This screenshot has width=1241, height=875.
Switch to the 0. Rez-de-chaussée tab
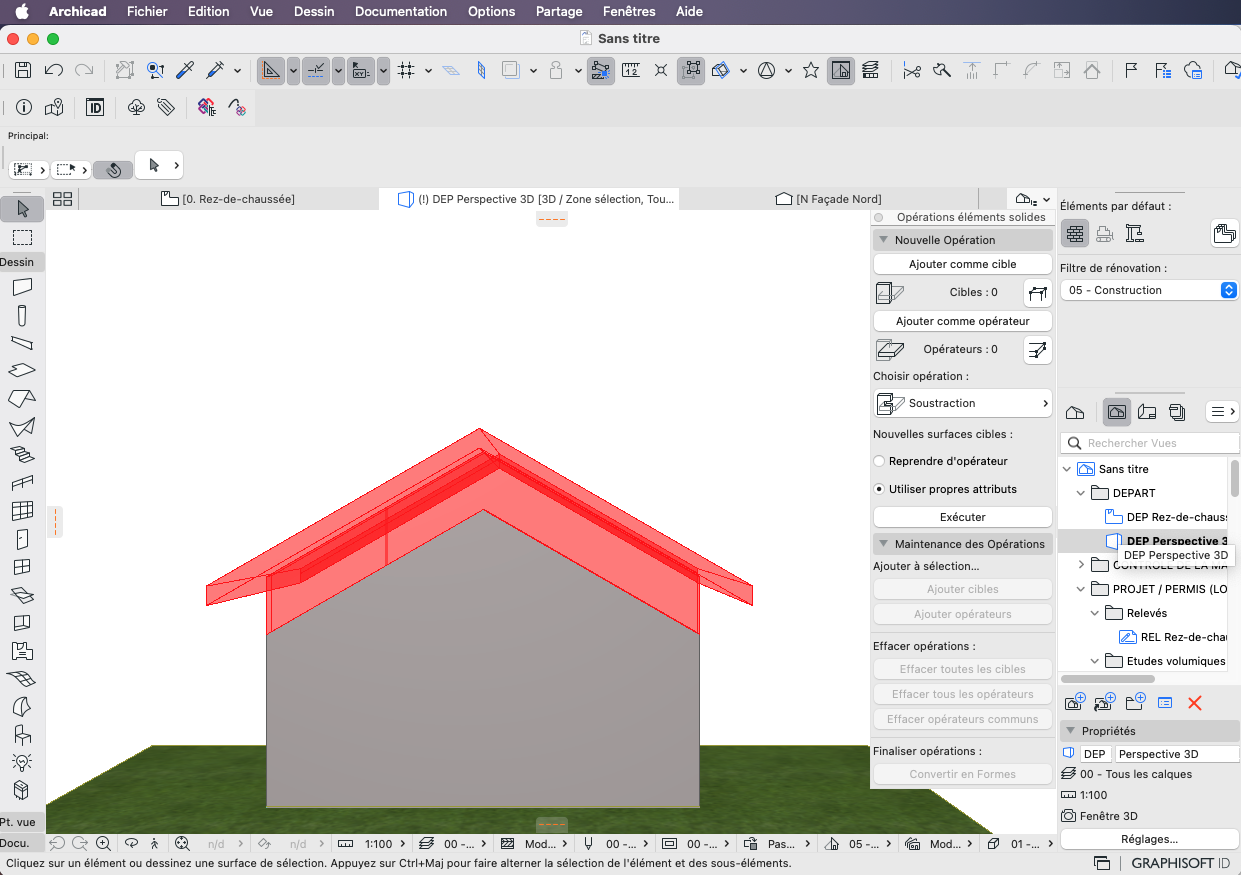pyautogui.click(x=228, y=199)
